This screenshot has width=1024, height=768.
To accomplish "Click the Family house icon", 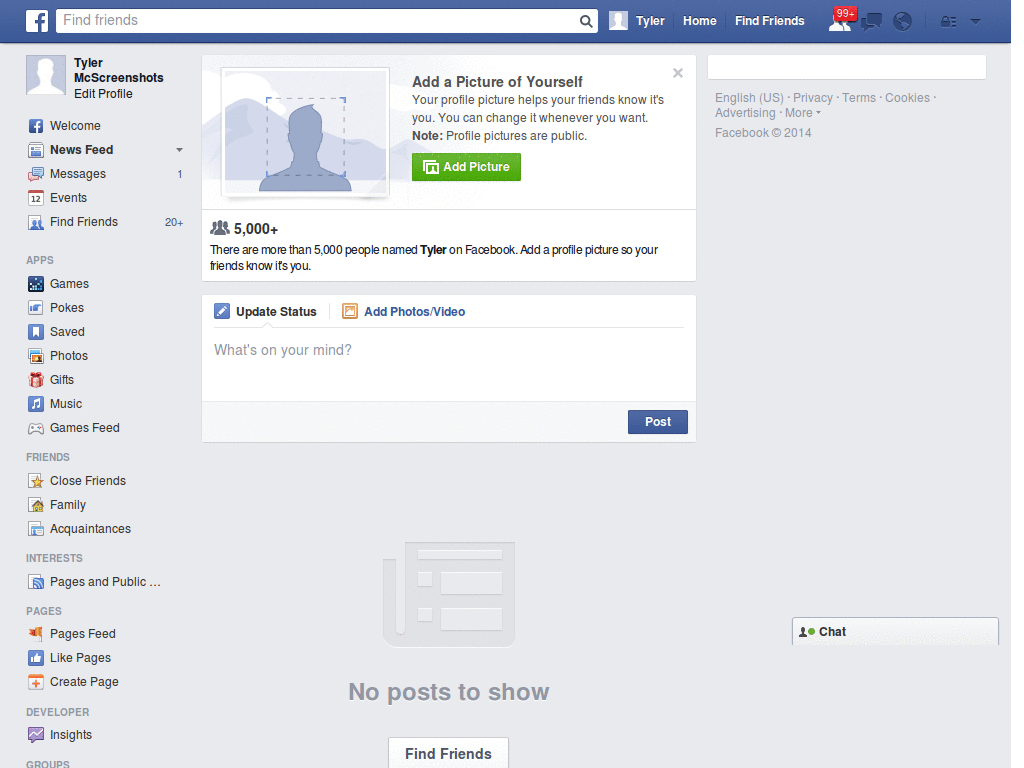I will (x=36, y=505).
